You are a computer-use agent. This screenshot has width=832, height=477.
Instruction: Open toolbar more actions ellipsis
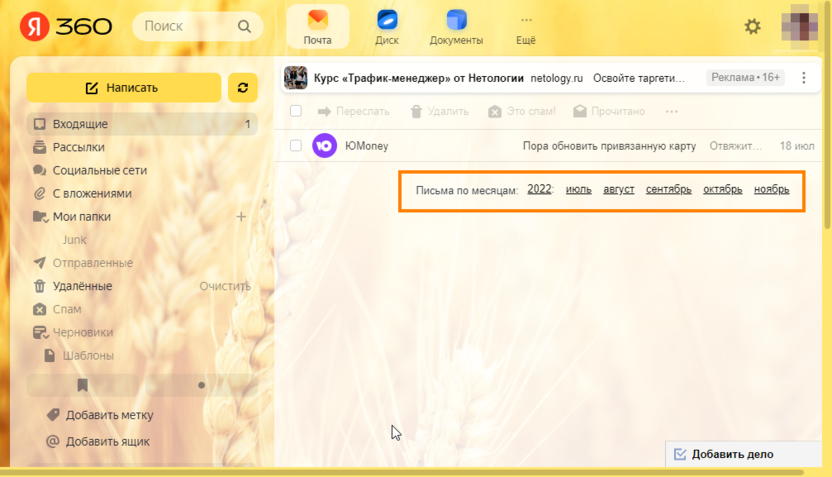pyautogui.click(x=671, y=111)
